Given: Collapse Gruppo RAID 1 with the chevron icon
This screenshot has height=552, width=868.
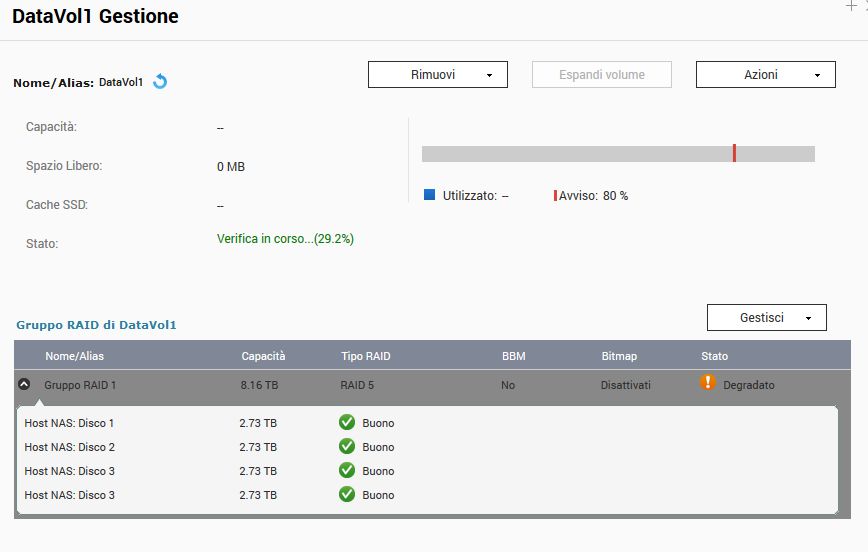Looking at the screenshot, I should click(x=25, y=384).
